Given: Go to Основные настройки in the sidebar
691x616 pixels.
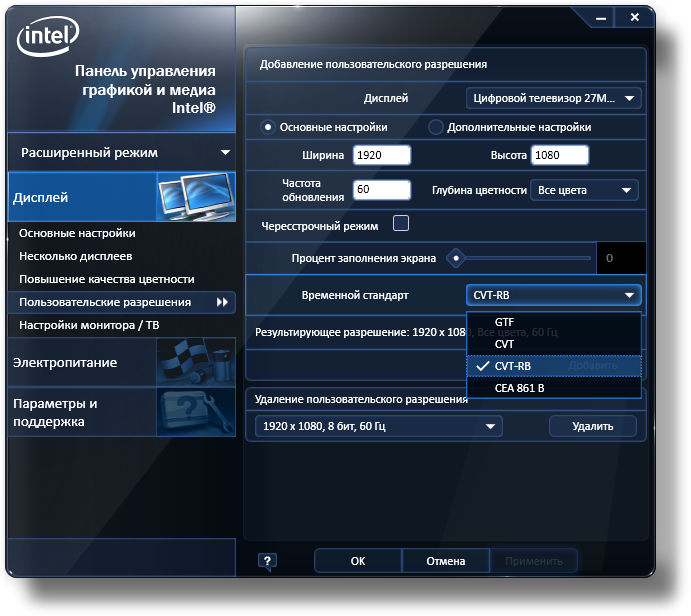Looking at the screenshot, I should 77,233.
